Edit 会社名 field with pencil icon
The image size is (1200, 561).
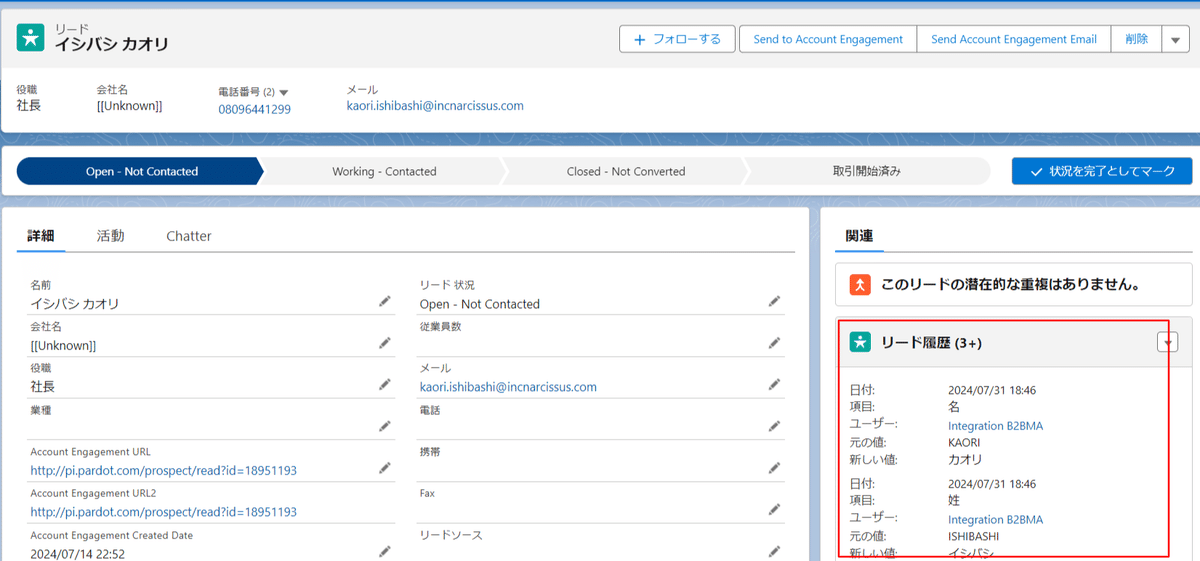click(x=385, y=343)
